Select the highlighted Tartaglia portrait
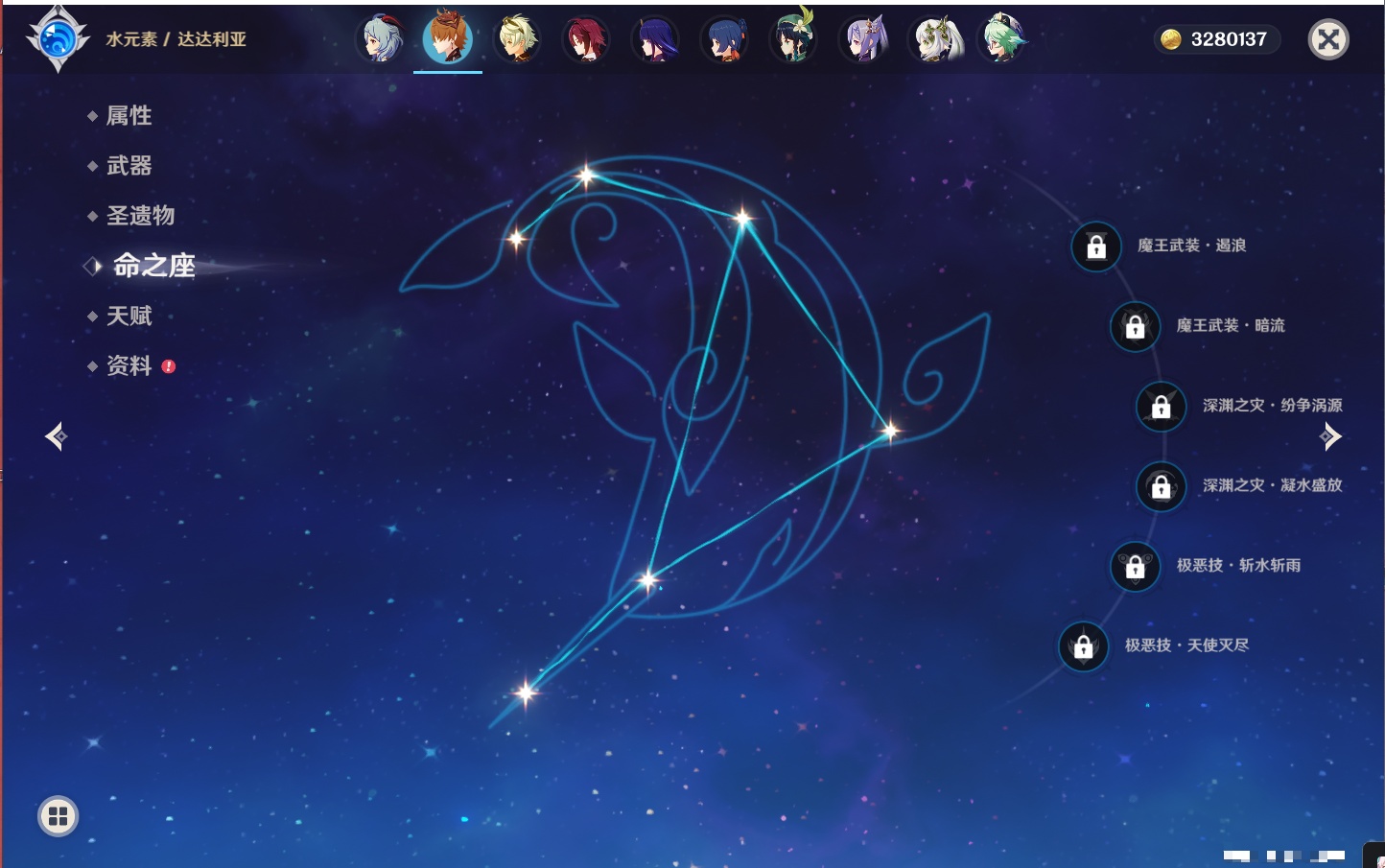Viewport: 1385px width, 868px height. coord(448,38)
